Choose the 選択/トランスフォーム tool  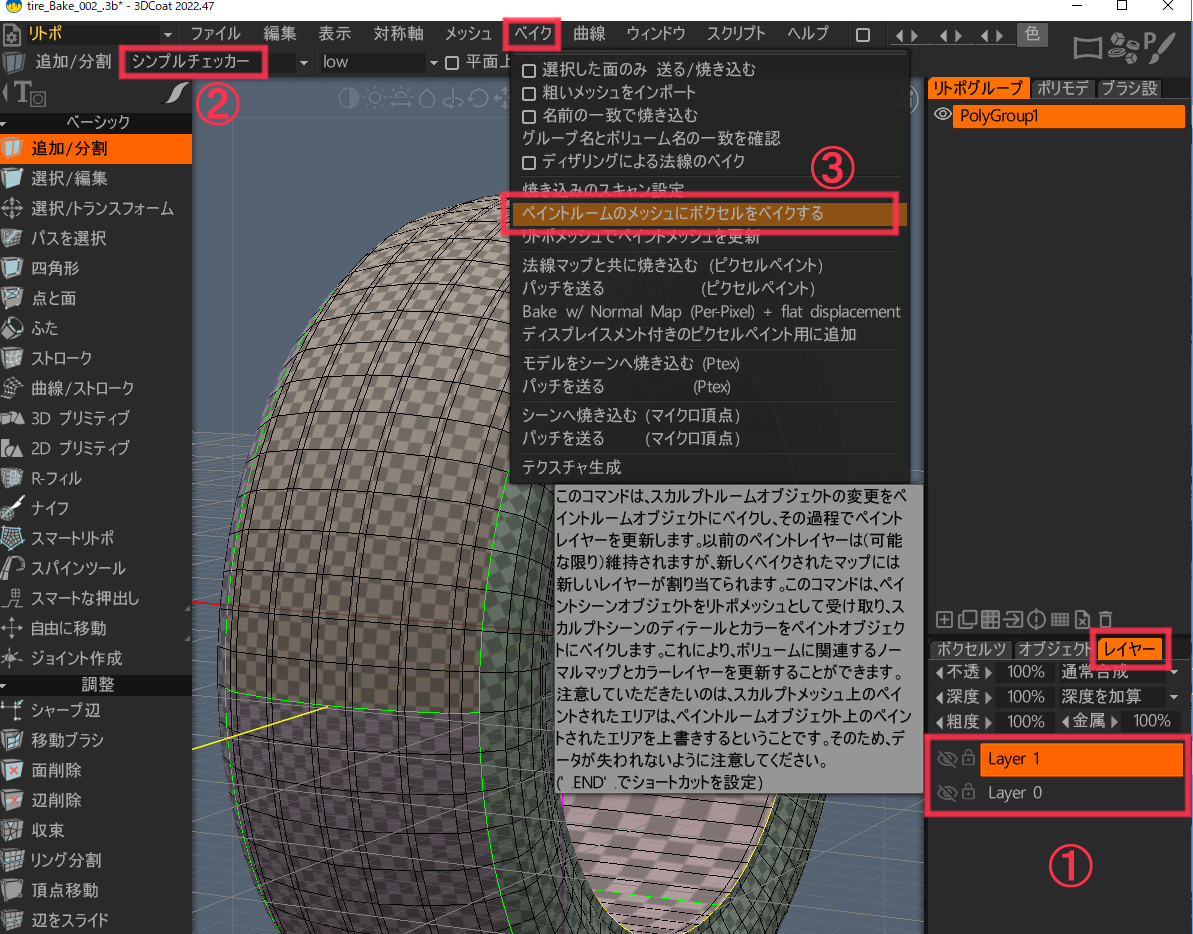[95, 208]
